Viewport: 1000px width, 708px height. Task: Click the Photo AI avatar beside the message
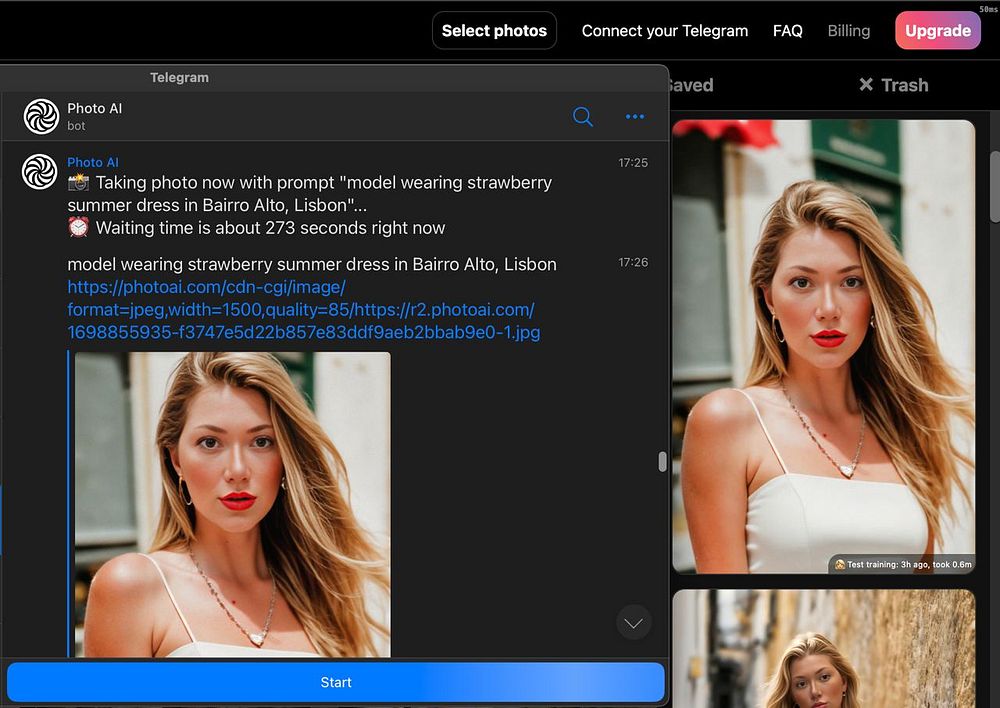coord(39,172)
